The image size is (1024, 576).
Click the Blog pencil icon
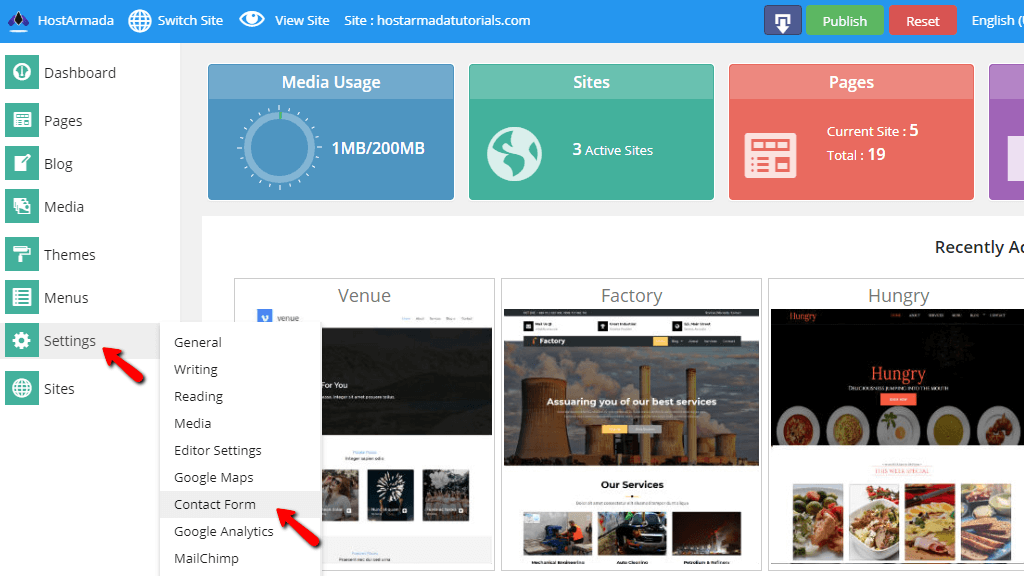pyautogui.click(x=22, y=163)
